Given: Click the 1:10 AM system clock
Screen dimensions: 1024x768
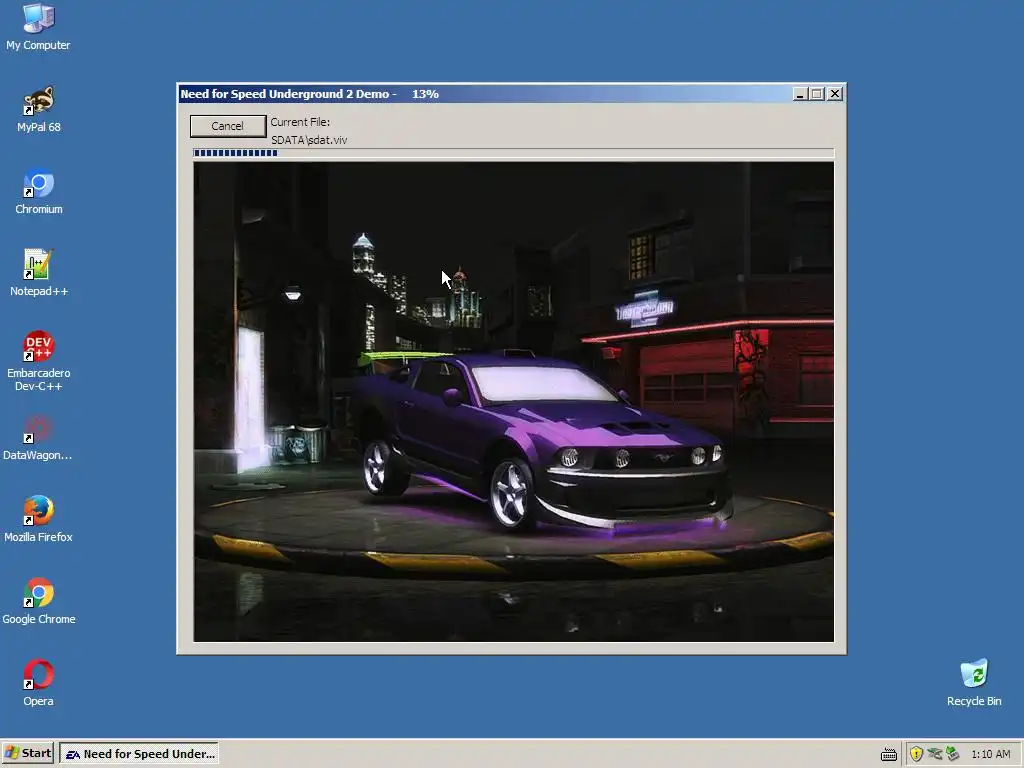Looking at the screenshot, I should click(x=990, y=754).
